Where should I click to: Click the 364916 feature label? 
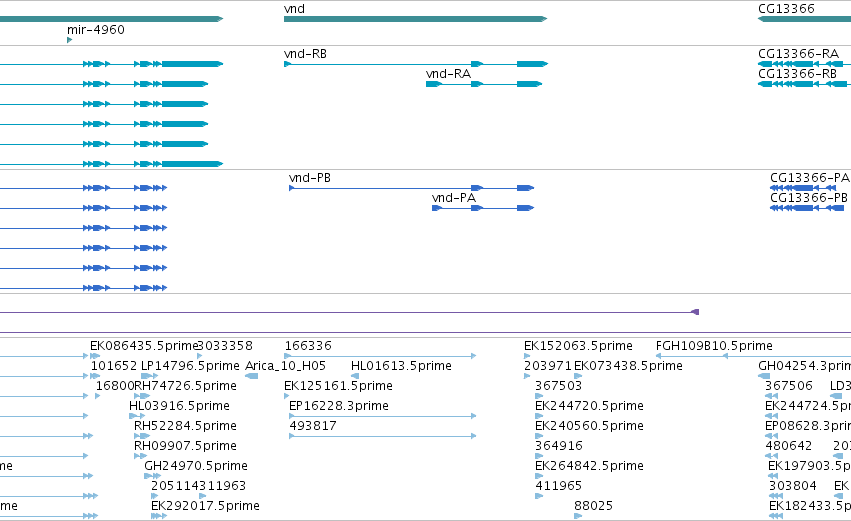[x=558, y=447]
